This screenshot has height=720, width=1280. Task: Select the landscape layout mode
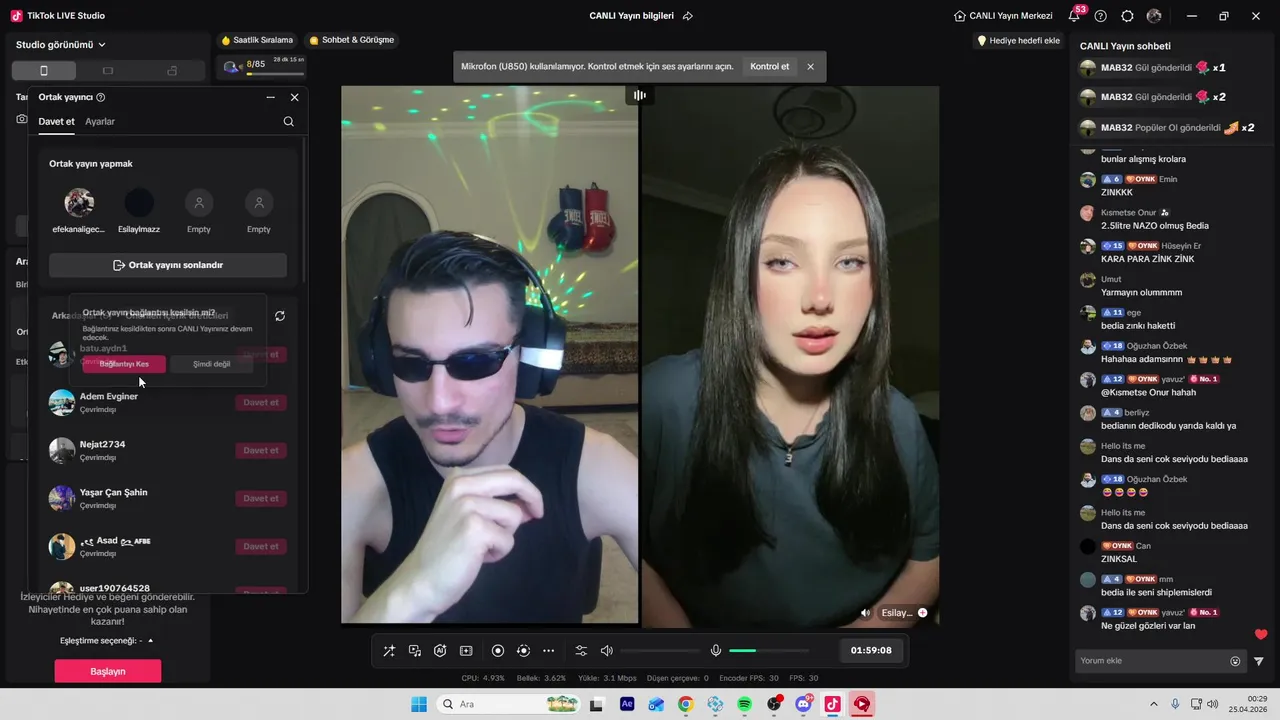point(108,71)
